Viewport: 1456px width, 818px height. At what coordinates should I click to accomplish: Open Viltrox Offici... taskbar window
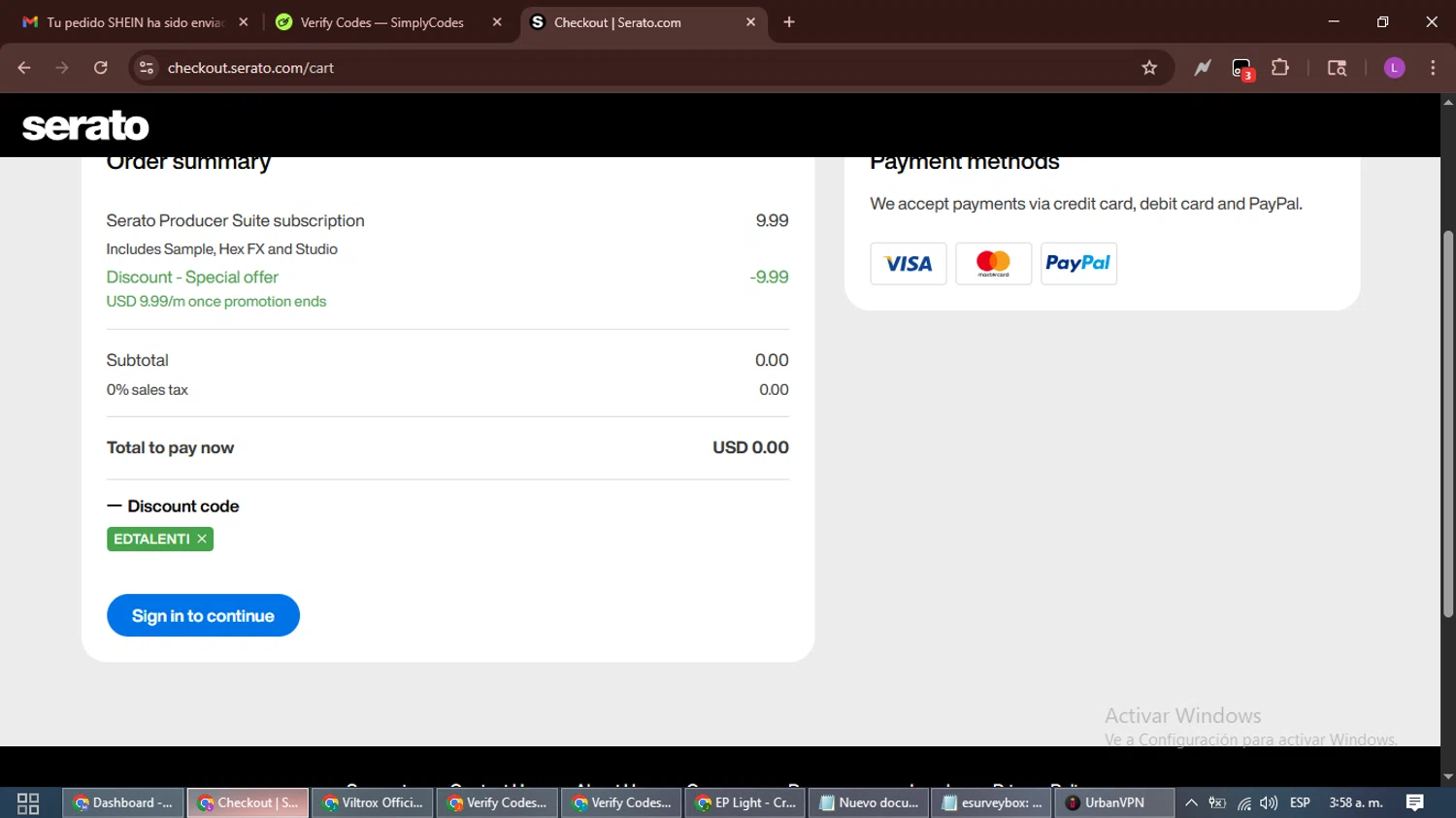(373, 803)
